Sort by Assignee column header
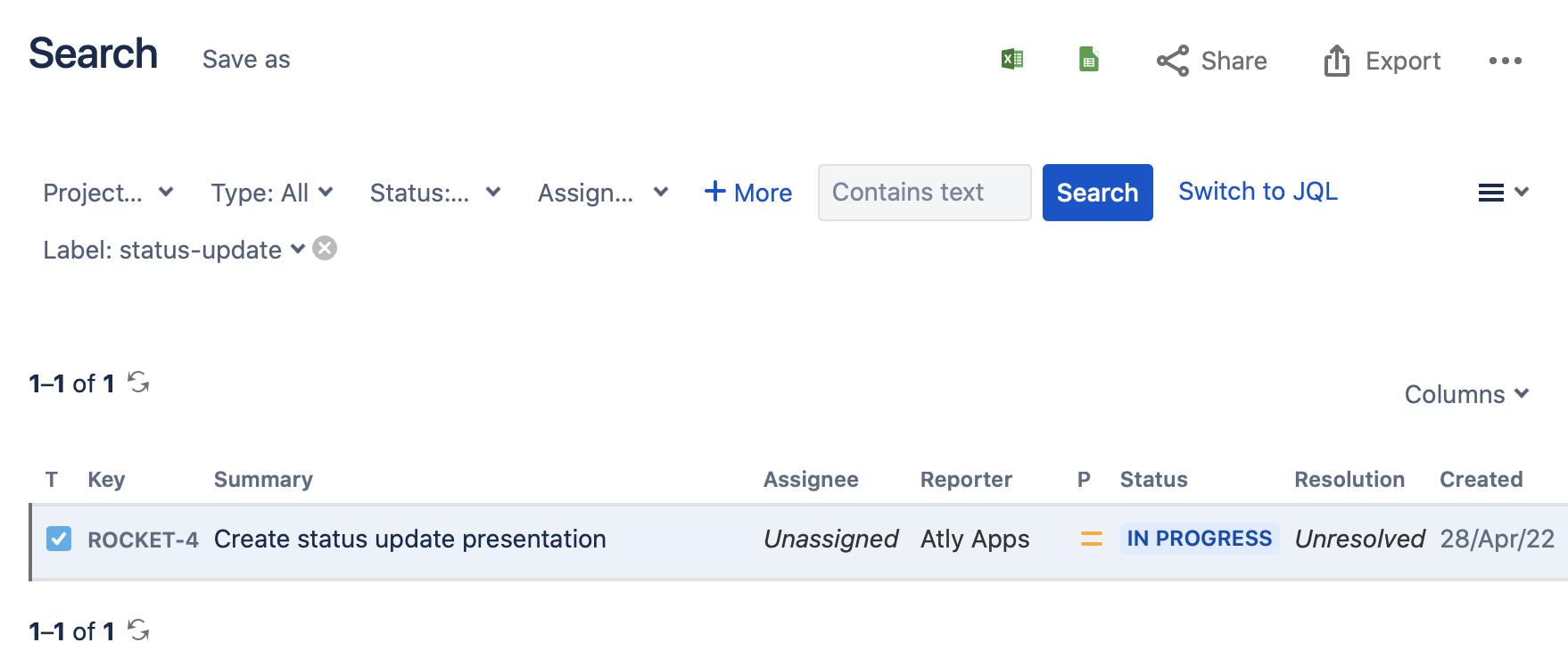 click(x=811, y=480)
